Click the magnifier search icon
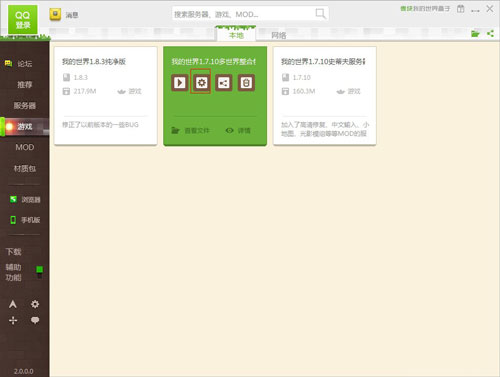Viewport: 500px width, 377px height. pyautogui.click(x=320, y=14)
